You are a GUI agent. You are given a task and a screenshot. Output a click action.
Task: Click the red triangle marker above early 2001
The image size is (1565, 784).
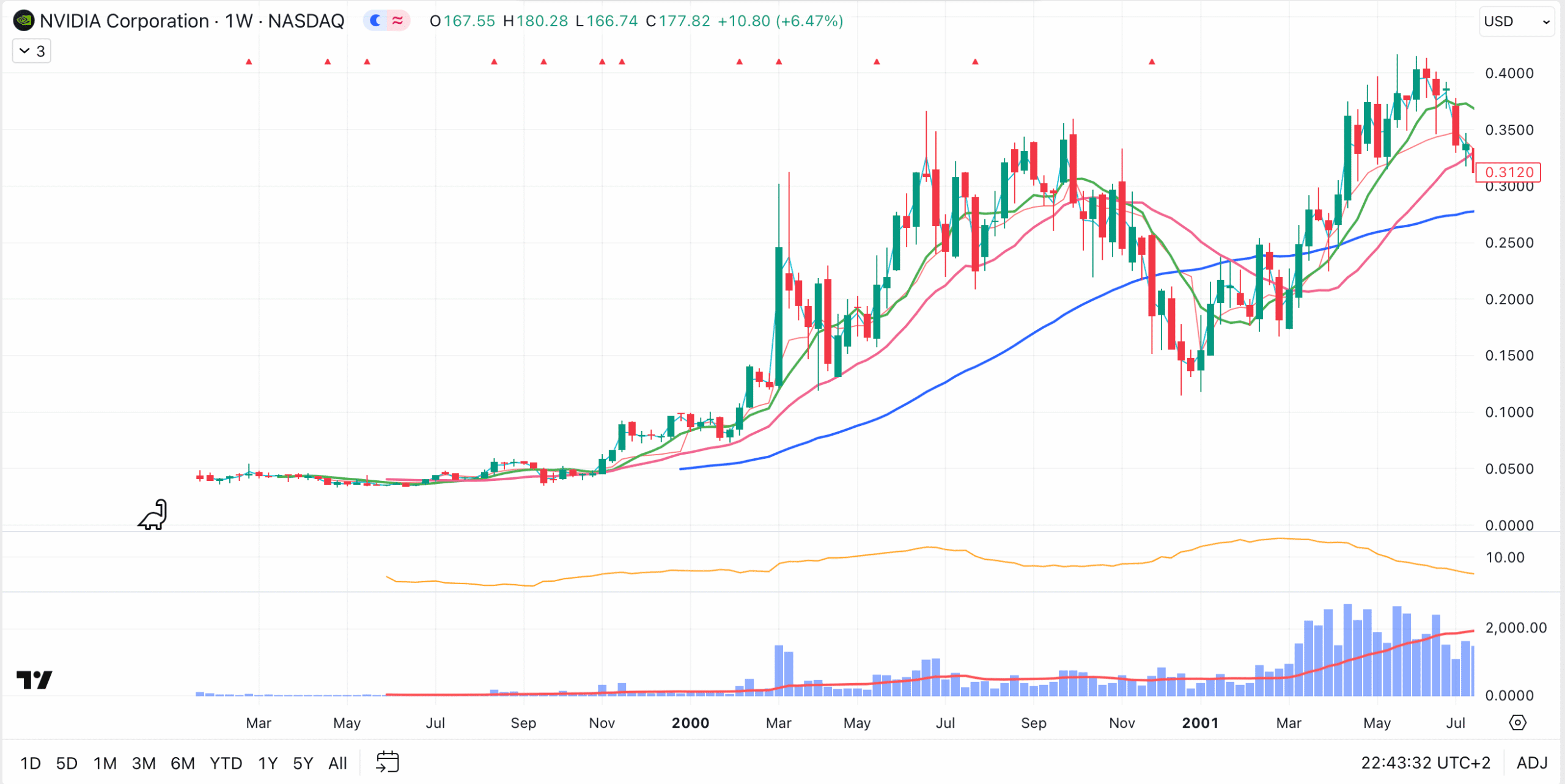(1152, 62)
